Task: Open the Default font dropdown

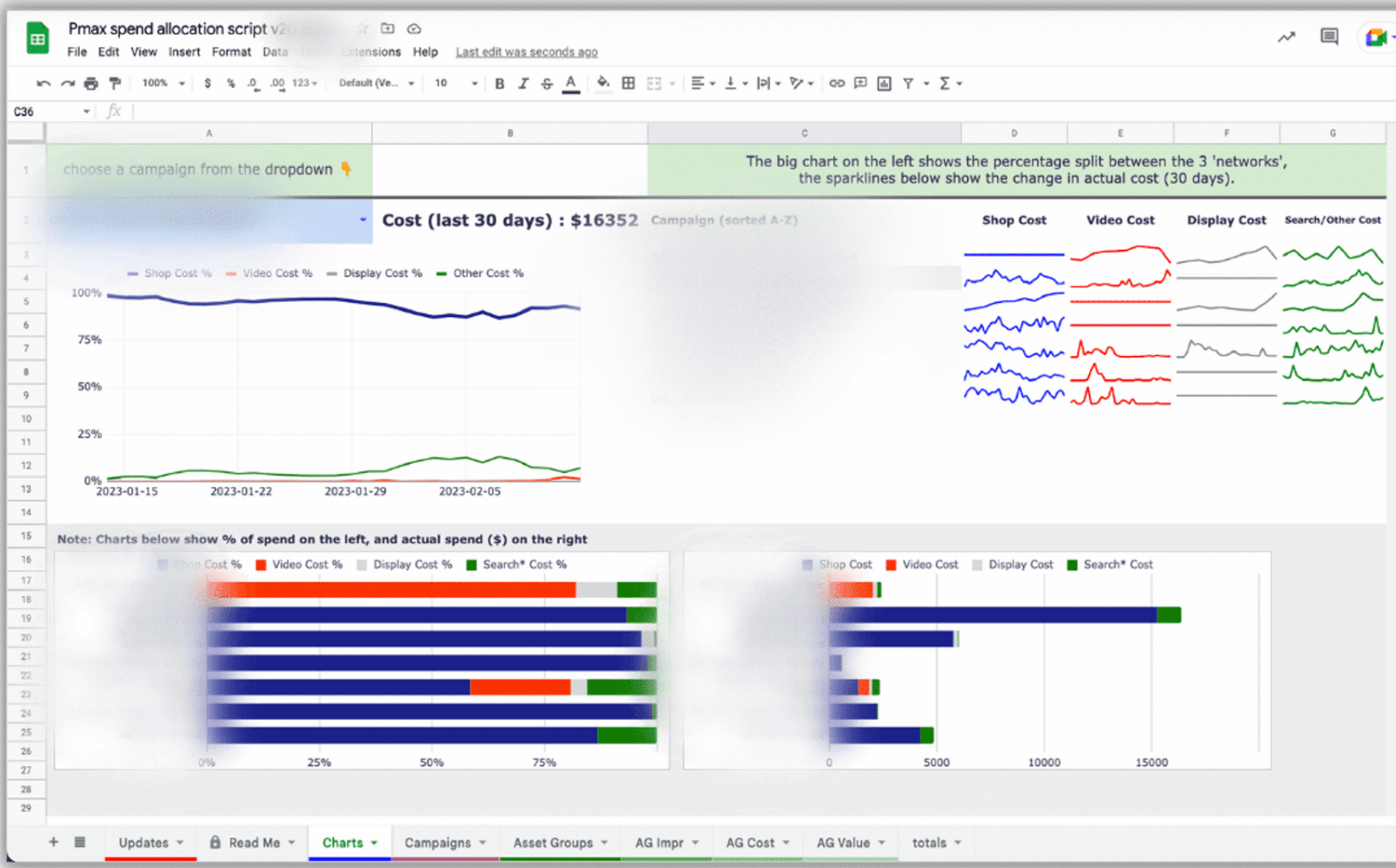Action: 376,83
